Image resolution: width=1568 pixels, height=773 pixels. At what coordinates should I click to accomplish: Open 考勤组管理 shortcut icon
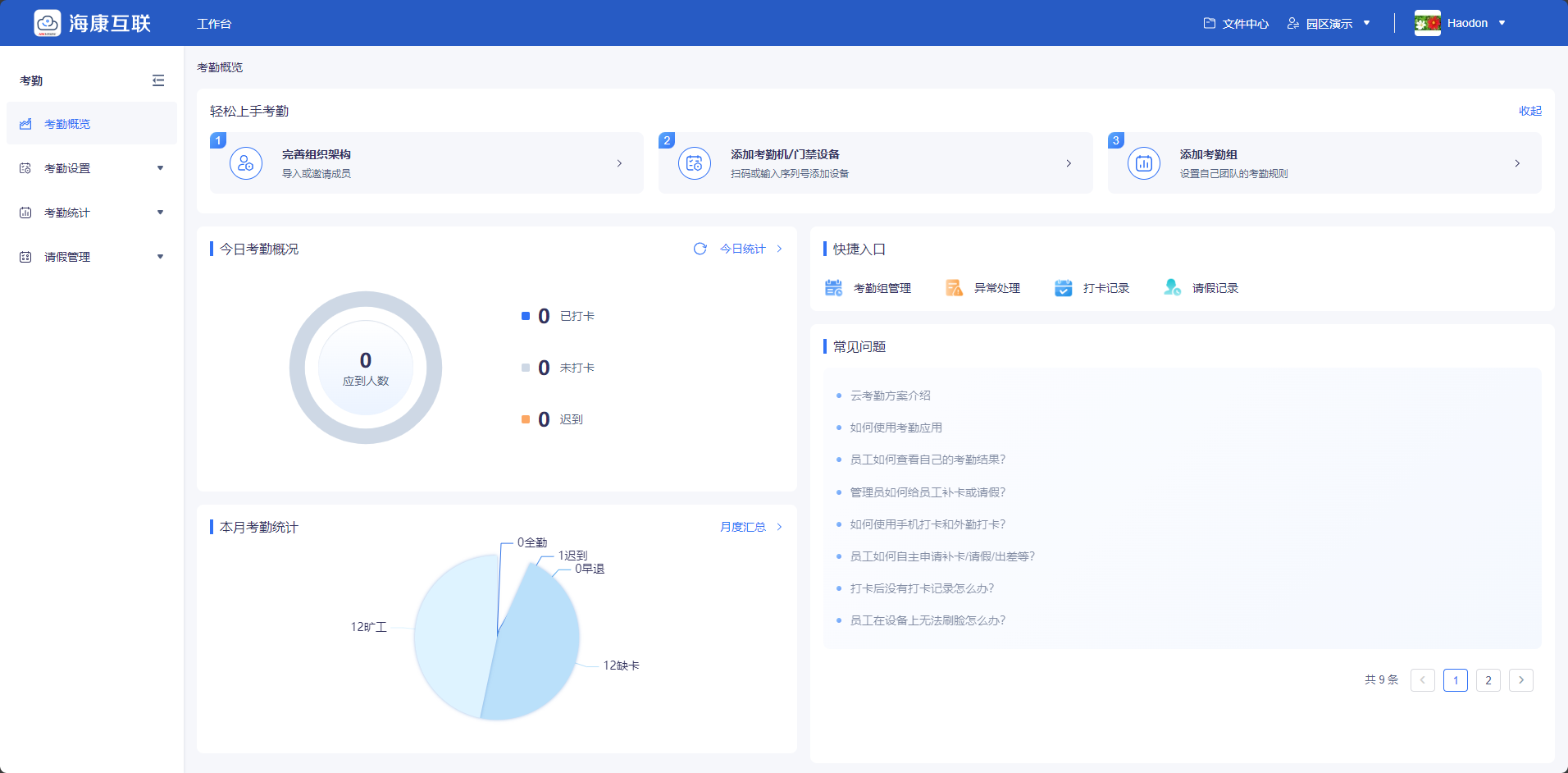(x=833, y=288)
